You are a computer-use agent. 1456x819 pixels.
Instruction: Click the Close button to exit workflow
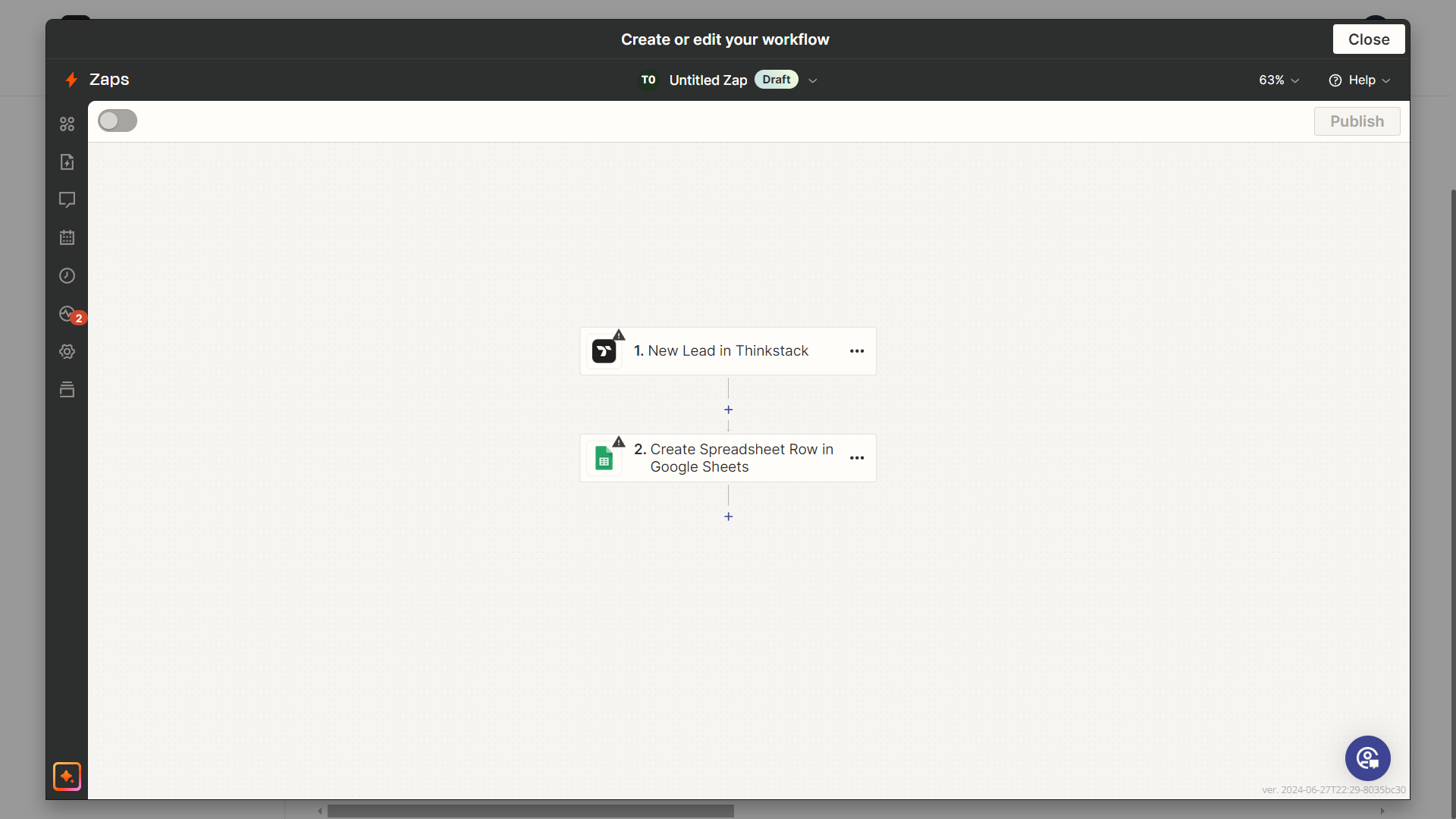tap(1370, 39)
